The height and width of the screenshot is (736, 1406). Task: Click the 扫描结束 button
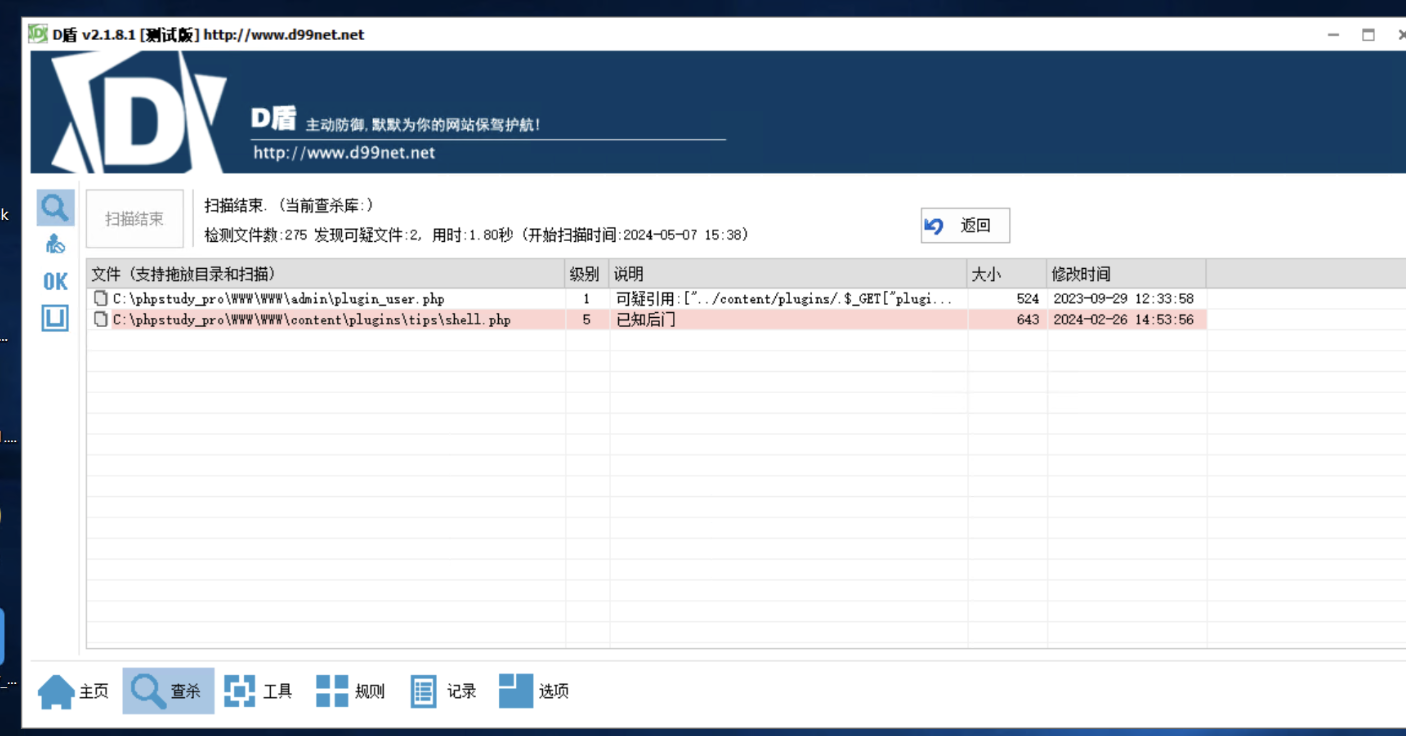pyautogui.click(x=135, y=219)
